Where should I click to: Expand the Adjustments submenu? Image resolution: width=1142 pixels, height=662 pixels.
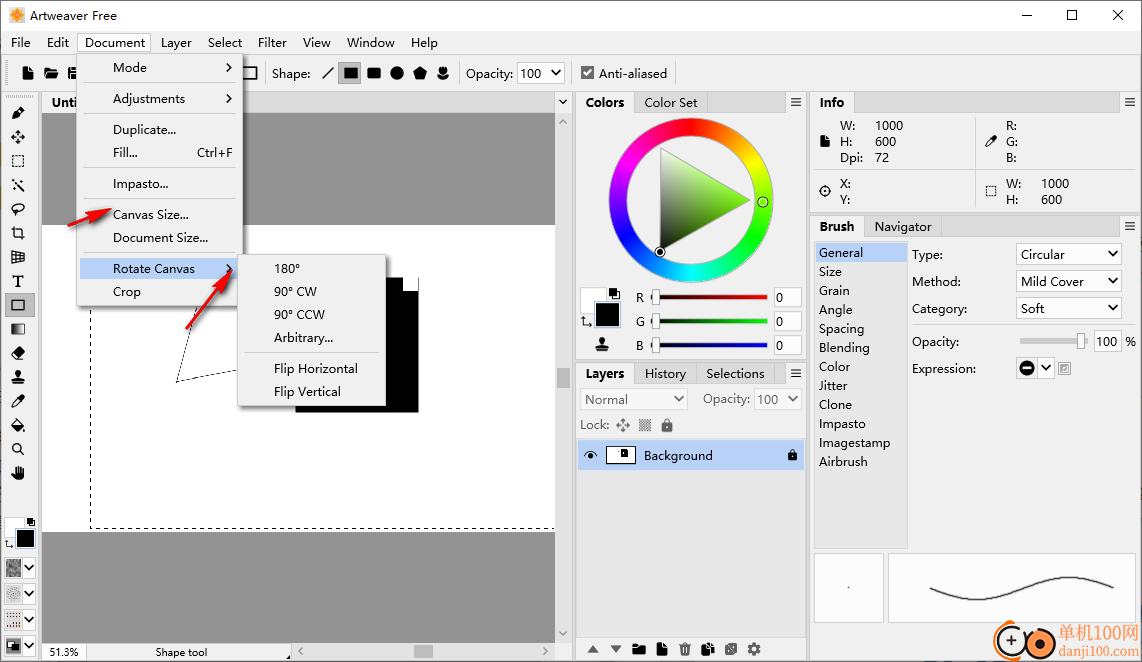click(x=160, y=99)
